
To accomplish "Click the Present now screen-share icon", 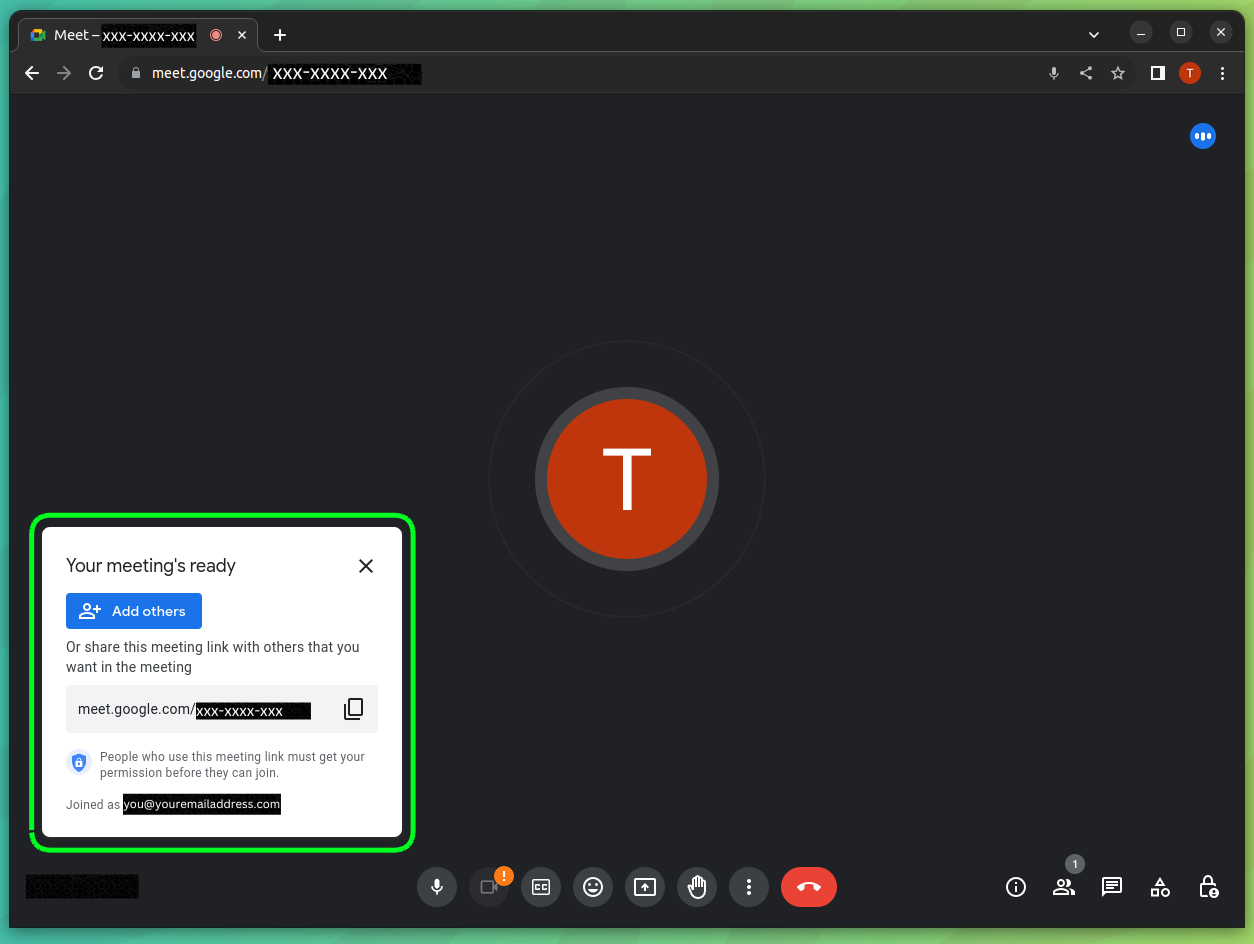I will pyautogui.click(x=644, y=887).
